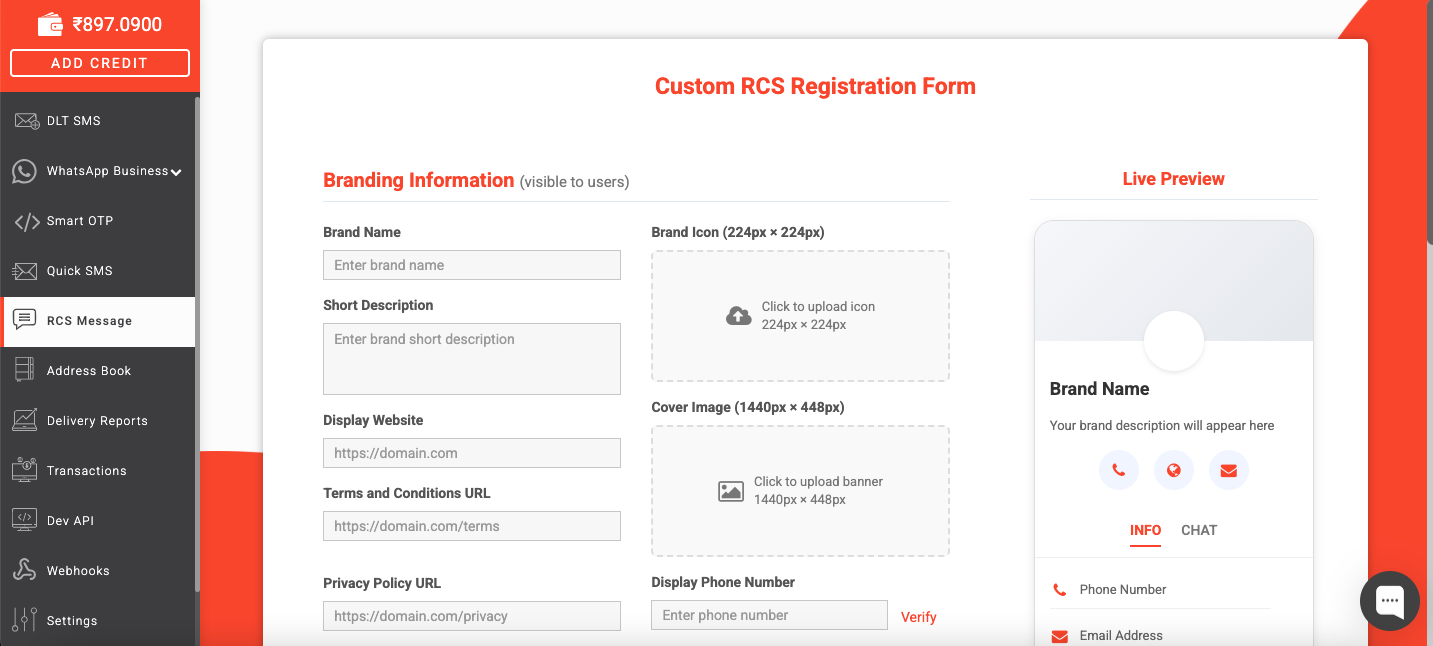
Task: Go to Quick SMS page
Action: click(98, 271)
